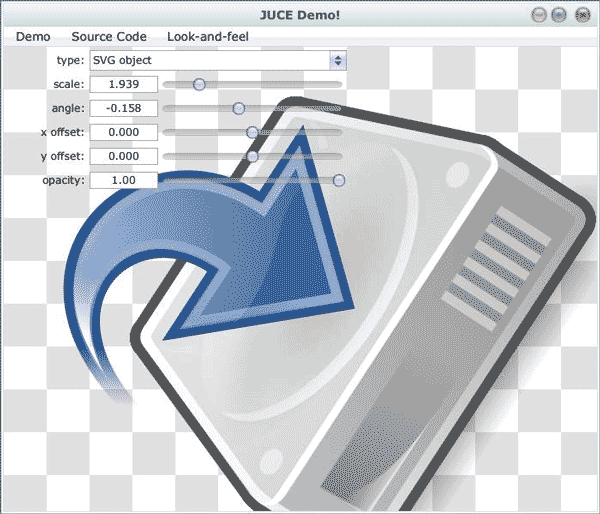This screenshot has width=600, height=514.
Task: Click the angle slider thumb
Action: (x=239, y=108)
